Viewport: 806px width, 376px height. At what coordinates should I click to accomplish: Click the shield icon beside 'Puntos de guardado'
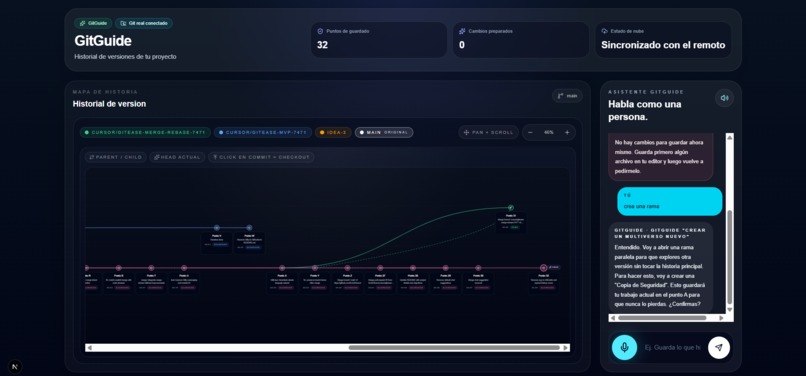(320, 31)
